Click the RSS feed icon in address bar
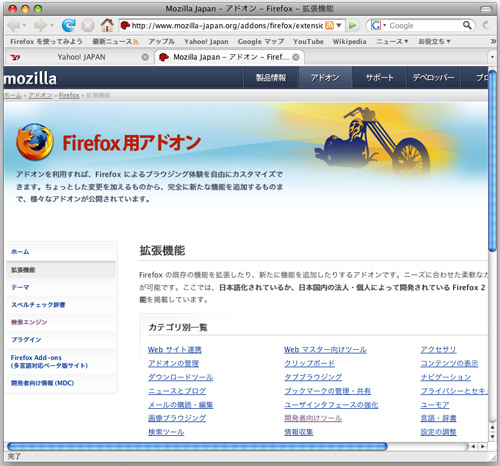This screenshot has height=466, width=500. 329,25
